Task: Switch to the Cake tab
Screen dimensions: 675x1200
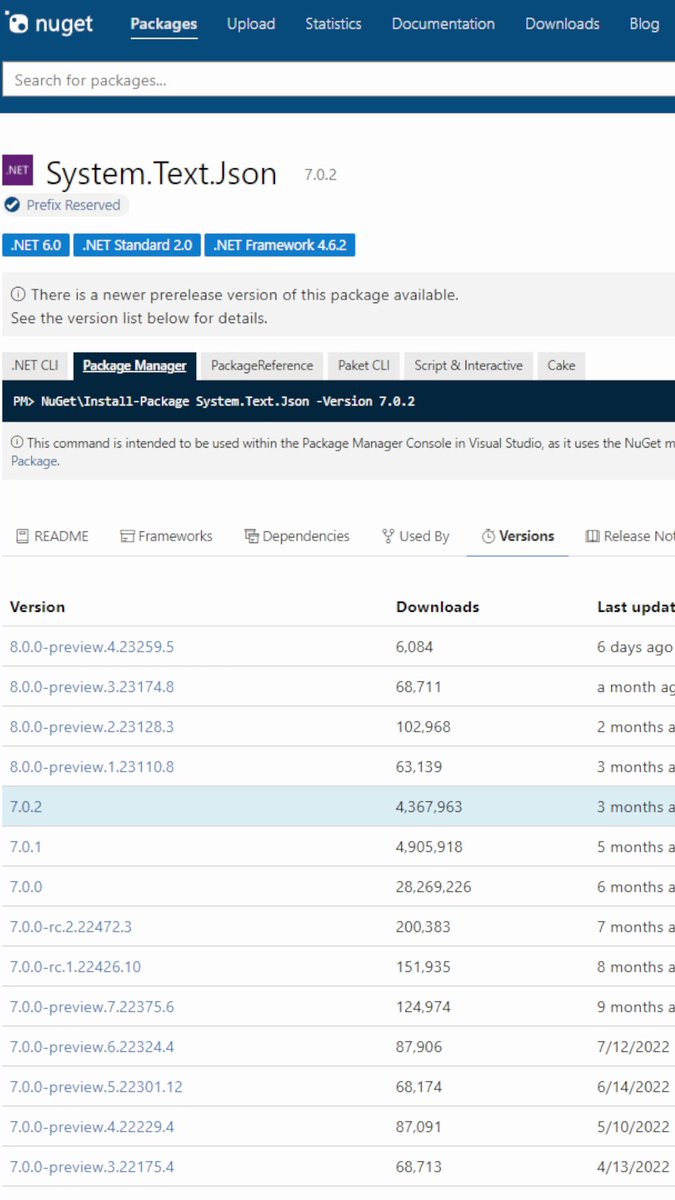Action: pos(561,366)
